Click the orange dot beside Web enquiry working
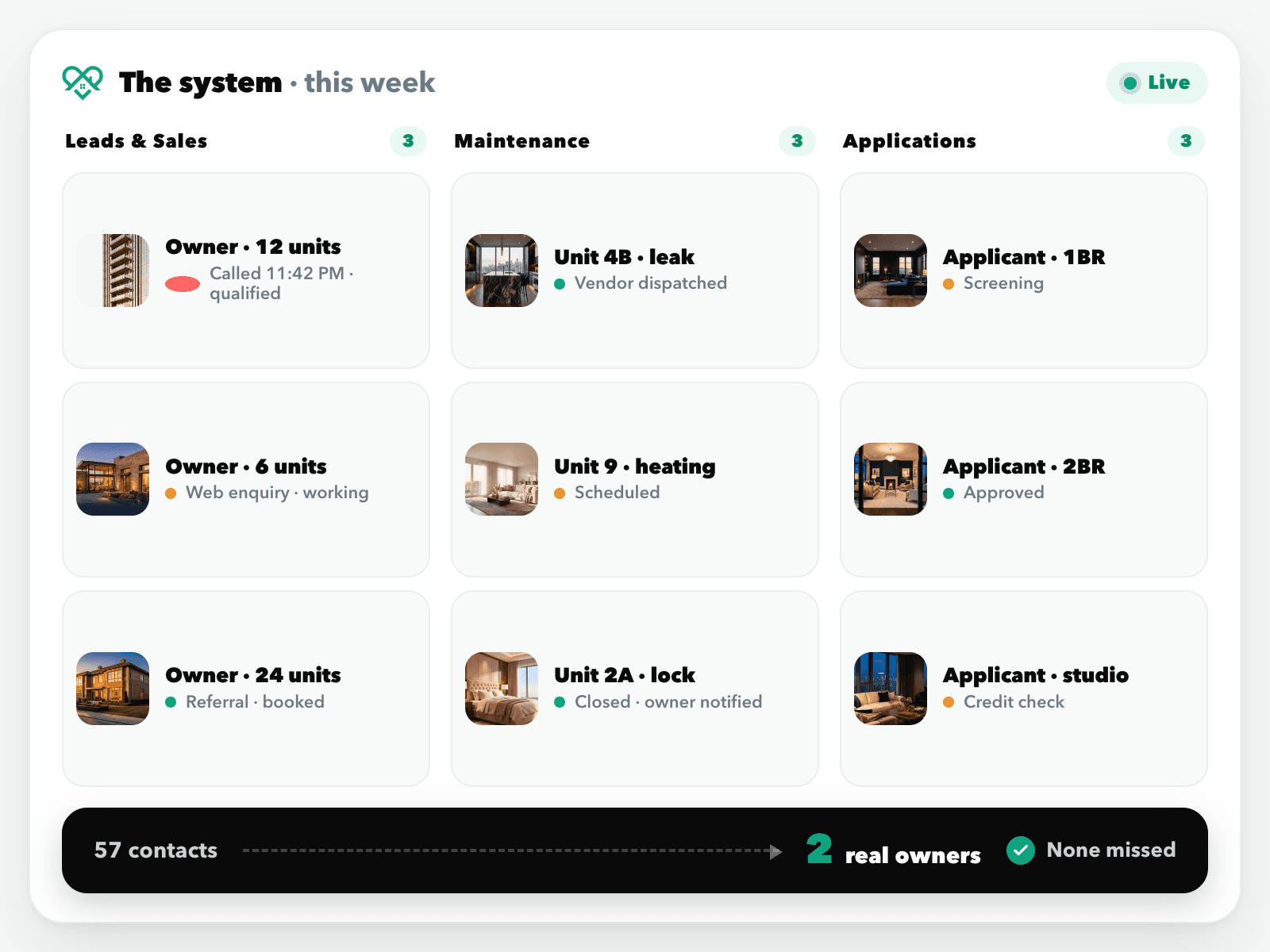This screenshot has height=952, width=1270. click(x=171, y=493)
